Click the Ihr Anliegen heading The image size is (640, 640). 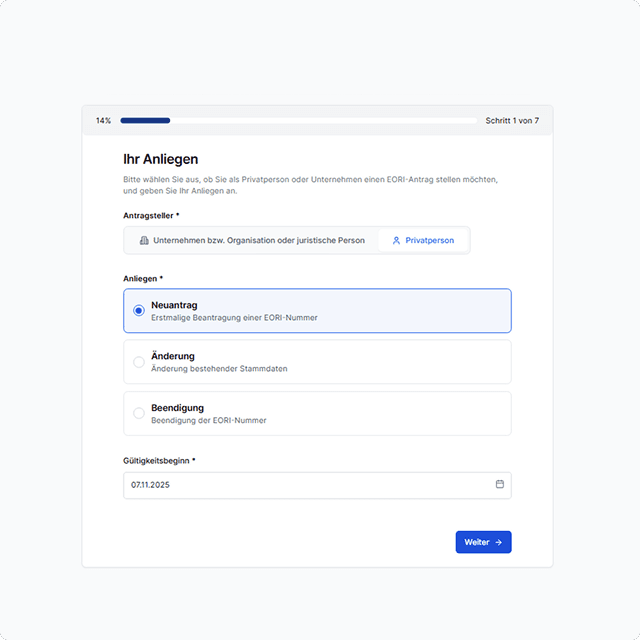click(x=160, y=159)
